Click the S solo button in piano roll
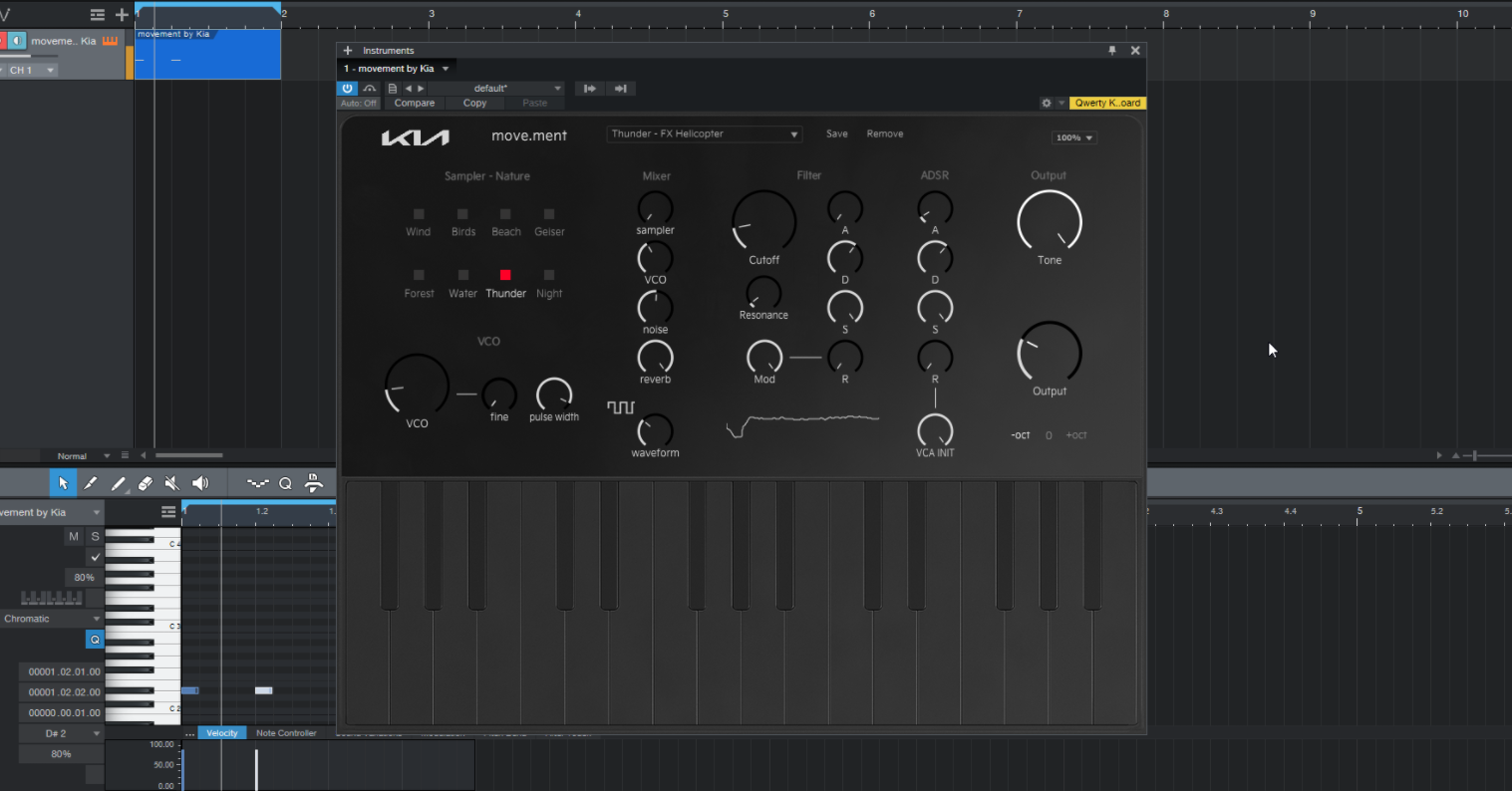Screen dimensions: 1512x791 pyautogui.click(x=95, y=536)
